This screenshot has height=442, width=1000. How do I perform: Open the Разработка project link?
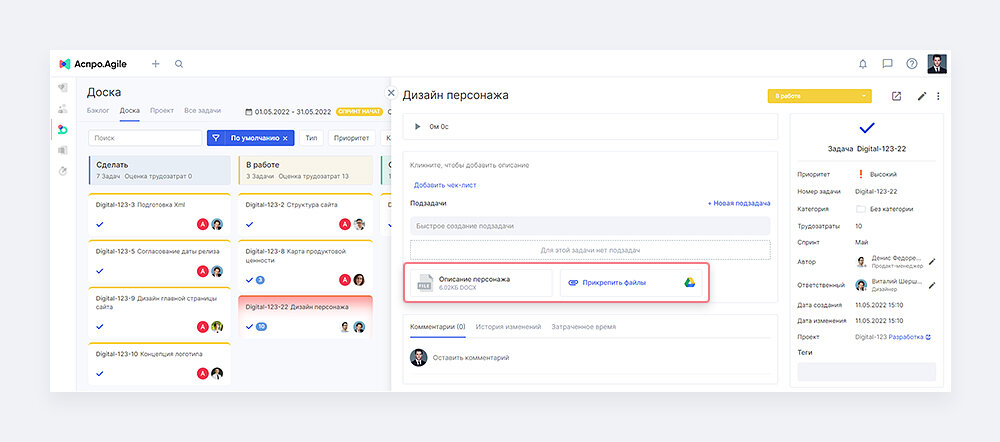(x=906, y=337)
